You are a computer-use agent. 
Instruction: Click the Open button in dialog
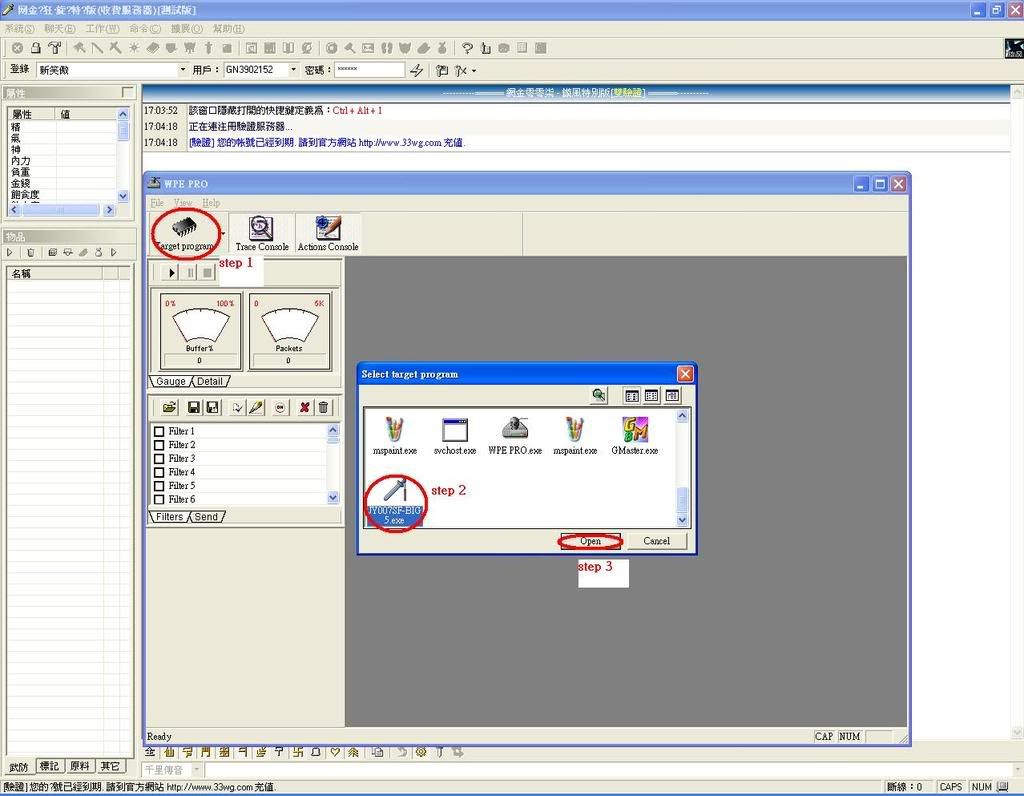[590, 541]
